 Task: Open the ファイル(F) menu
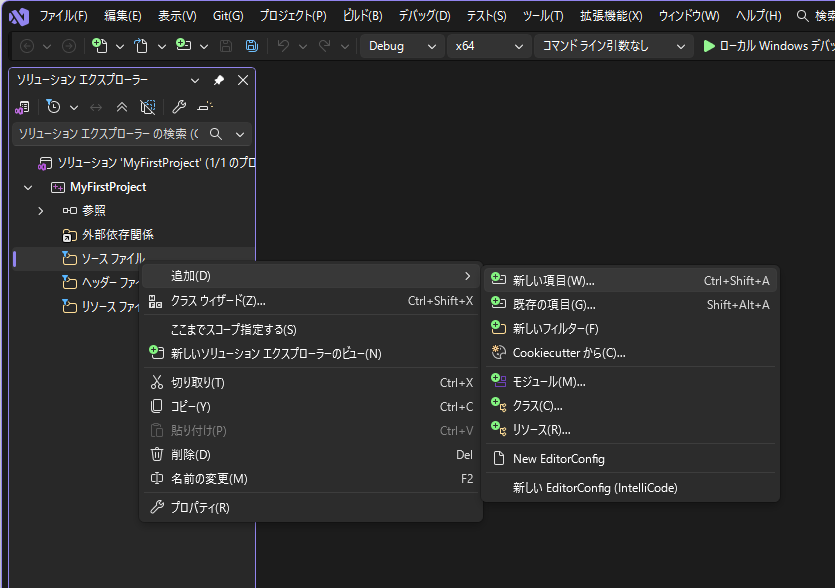point(63,16)
